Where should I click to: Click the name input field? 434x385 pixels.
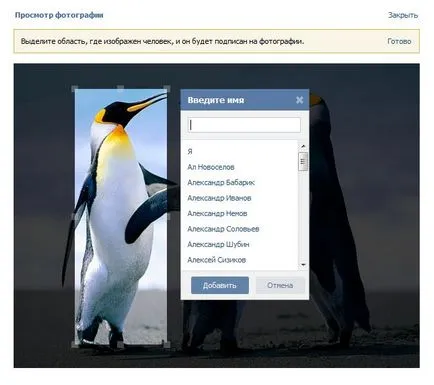pos(244,125)
